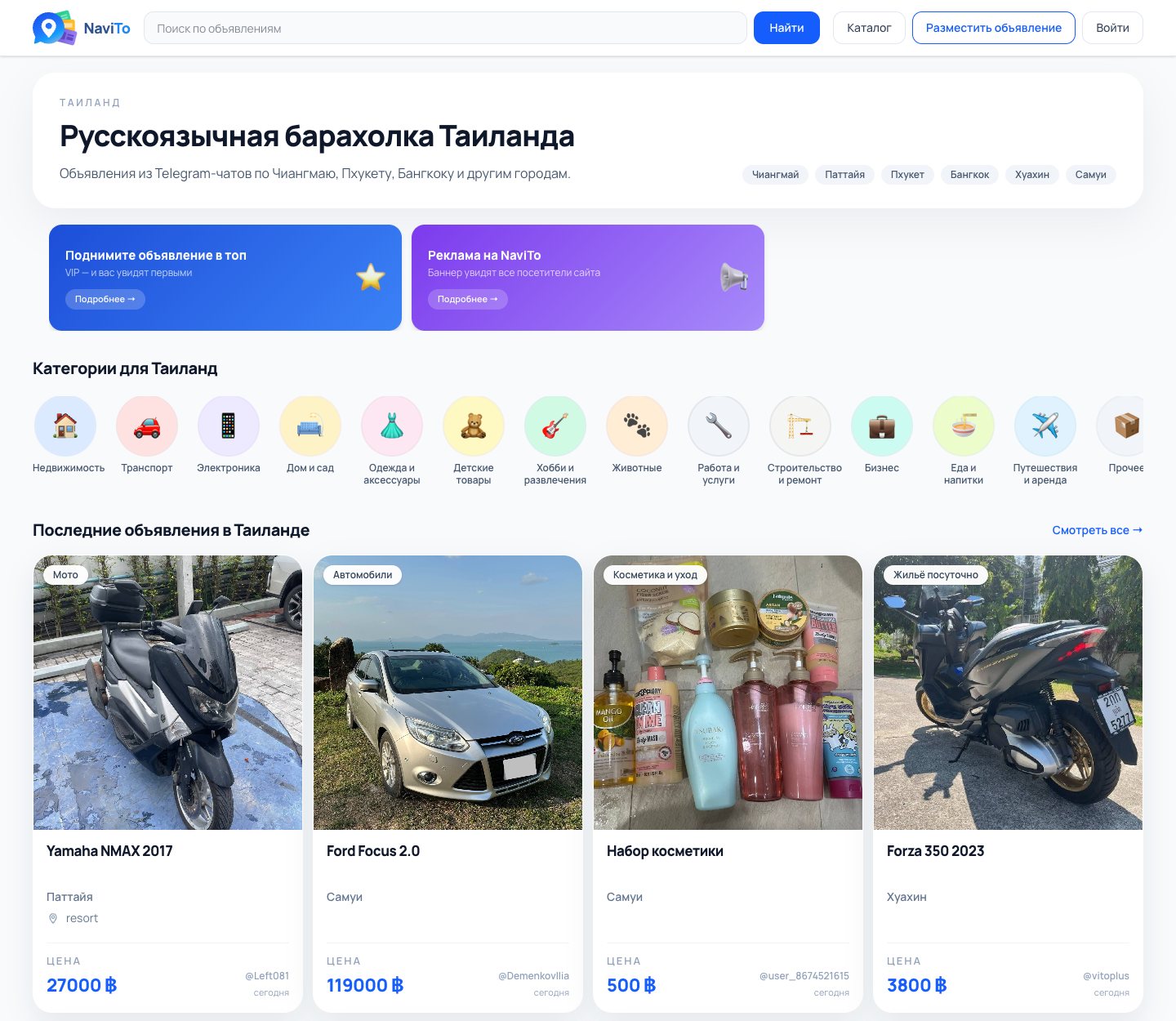This screenshot has height=1021, width=1176.
Task: Click the Самуи location on Набор косметики card
Action: point(625,897)
